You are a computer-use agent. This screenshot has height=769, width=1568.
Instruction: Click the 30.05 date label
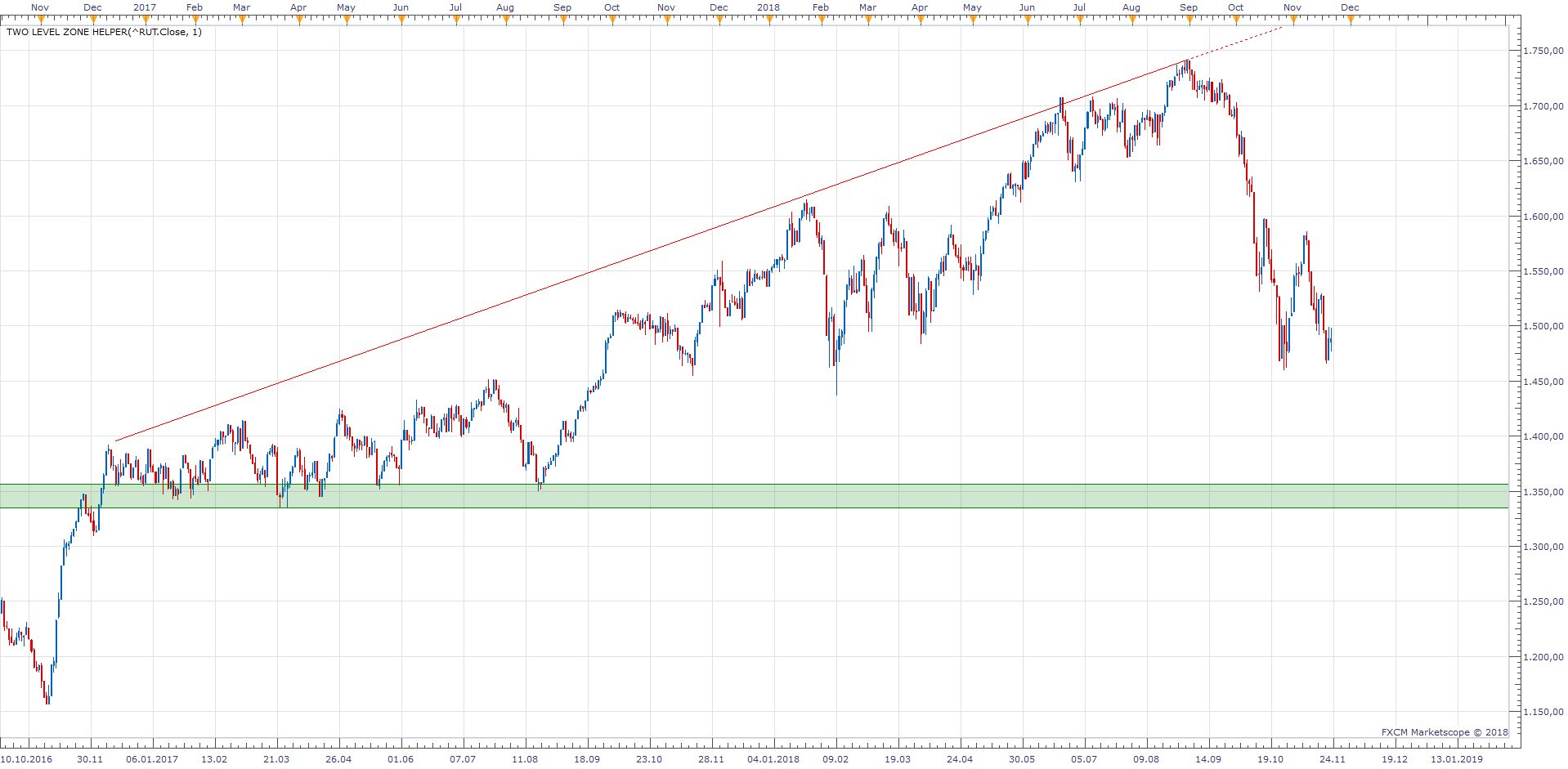[1022, 759]
